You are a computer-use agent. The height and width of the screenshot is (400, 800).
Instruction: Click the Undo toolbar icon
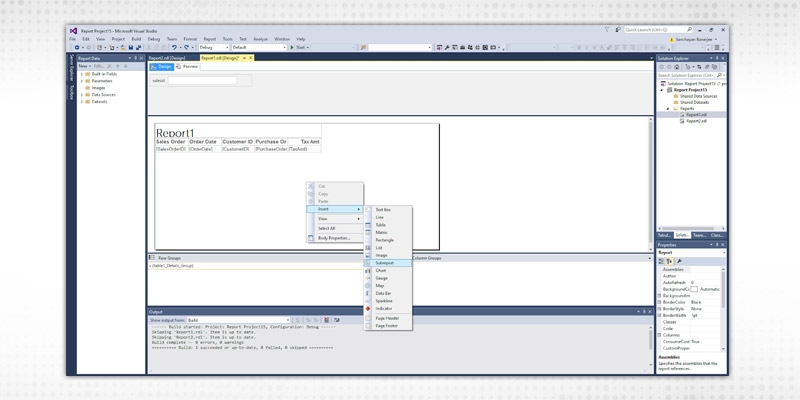(x=174, y=47)
